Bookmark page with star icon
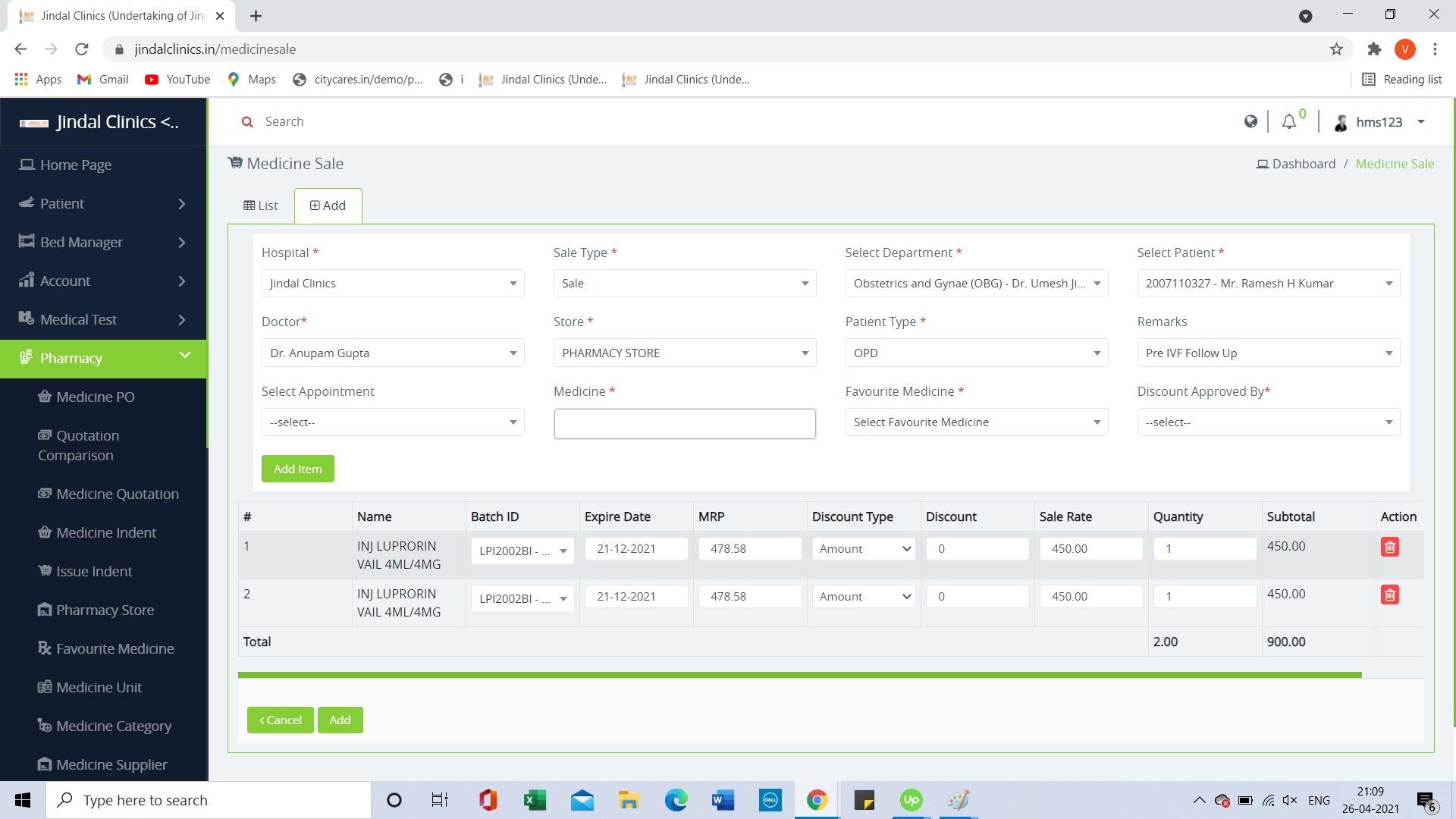 click(x=1336, y=49)
